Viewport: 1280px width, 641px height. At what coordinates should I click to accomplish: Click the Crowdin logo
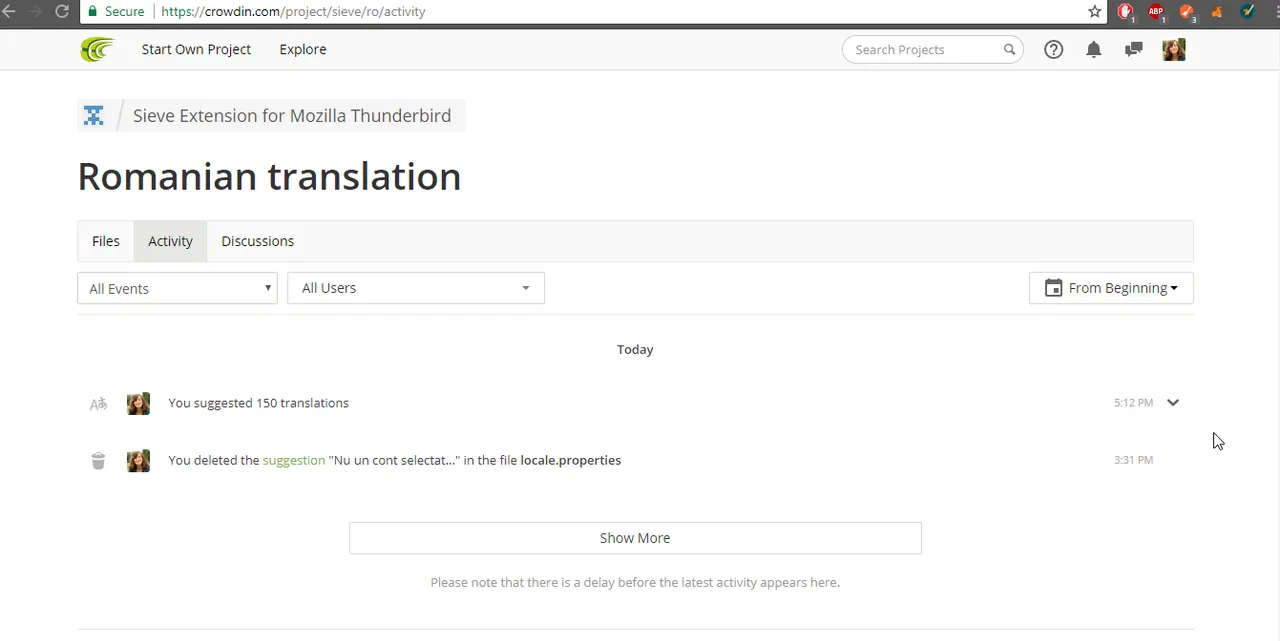(97, 49)
